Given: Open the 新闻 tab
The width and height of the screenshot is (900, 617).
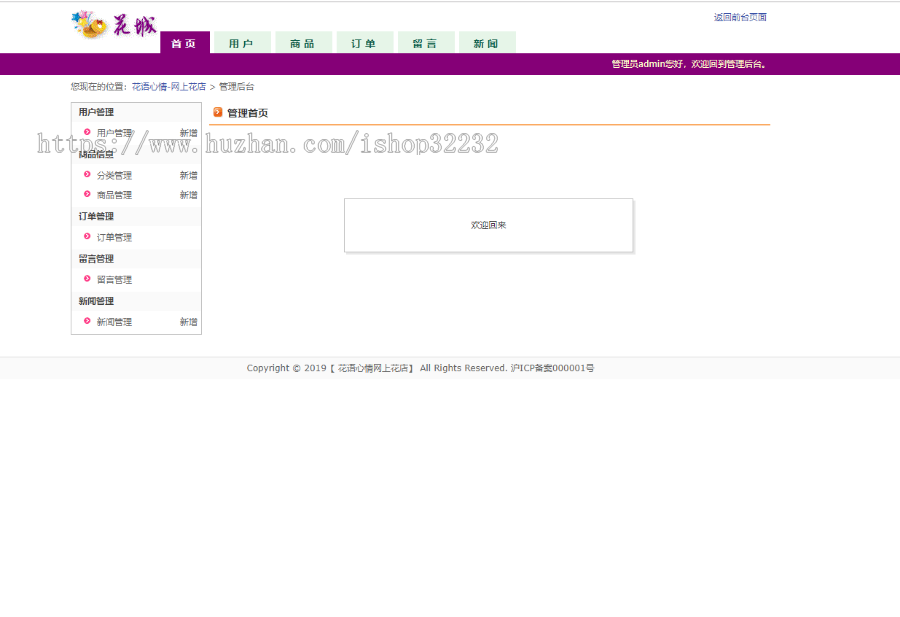Looking at the screenshot, I should point(487,42).
